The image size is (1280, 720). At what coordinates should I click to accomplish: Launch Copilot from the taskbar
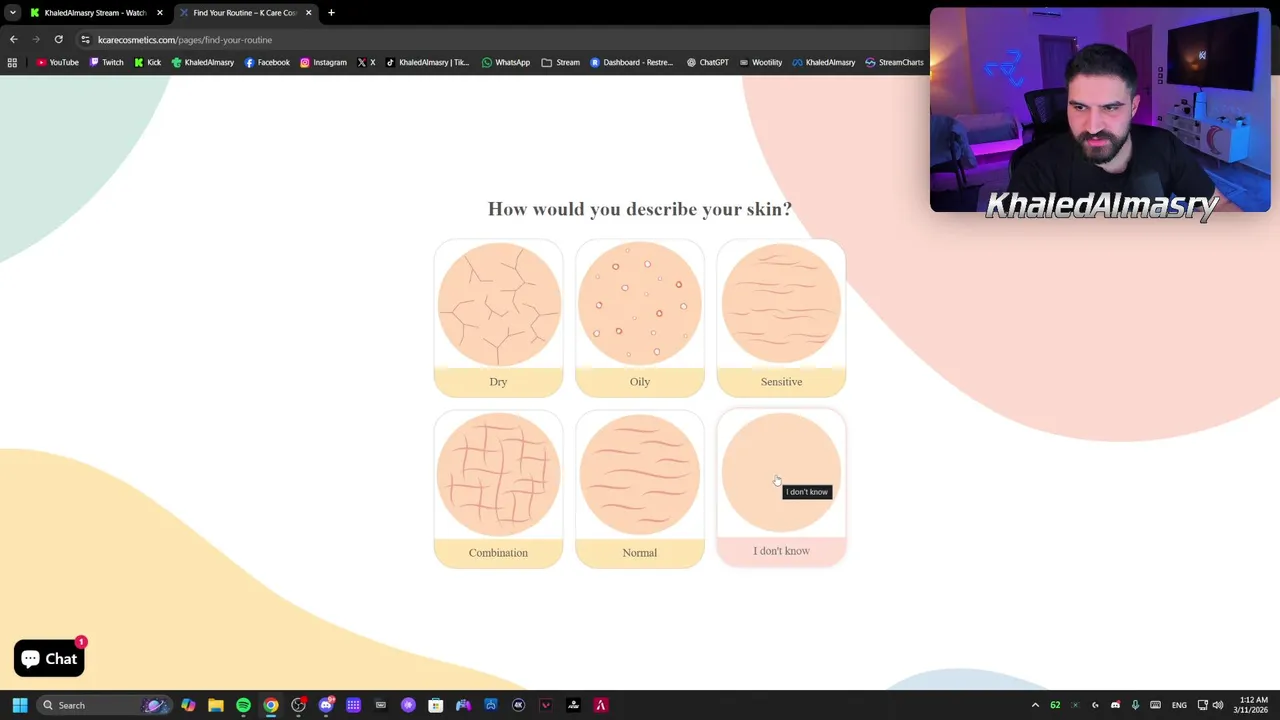coord(188,705)
